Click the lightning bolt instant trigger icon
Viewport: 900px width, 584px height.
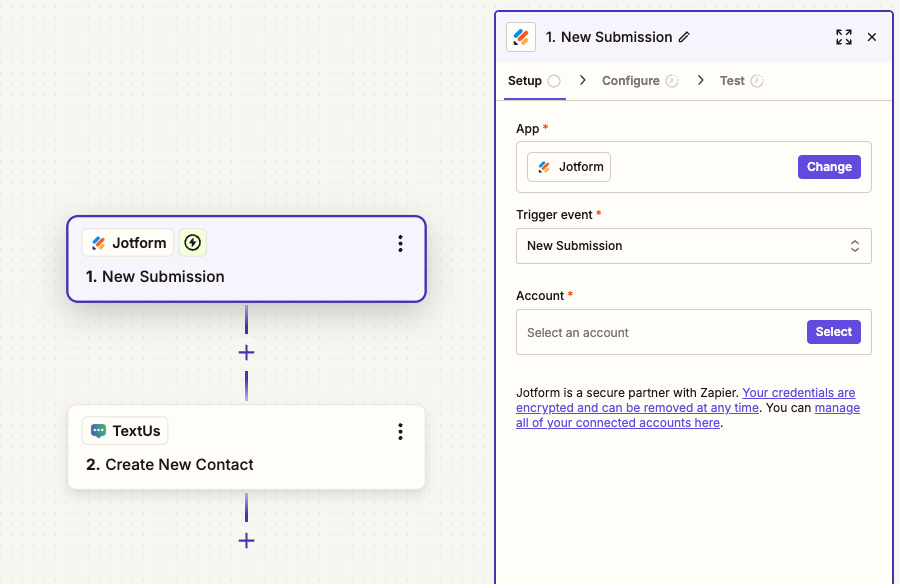click(192, 243)
